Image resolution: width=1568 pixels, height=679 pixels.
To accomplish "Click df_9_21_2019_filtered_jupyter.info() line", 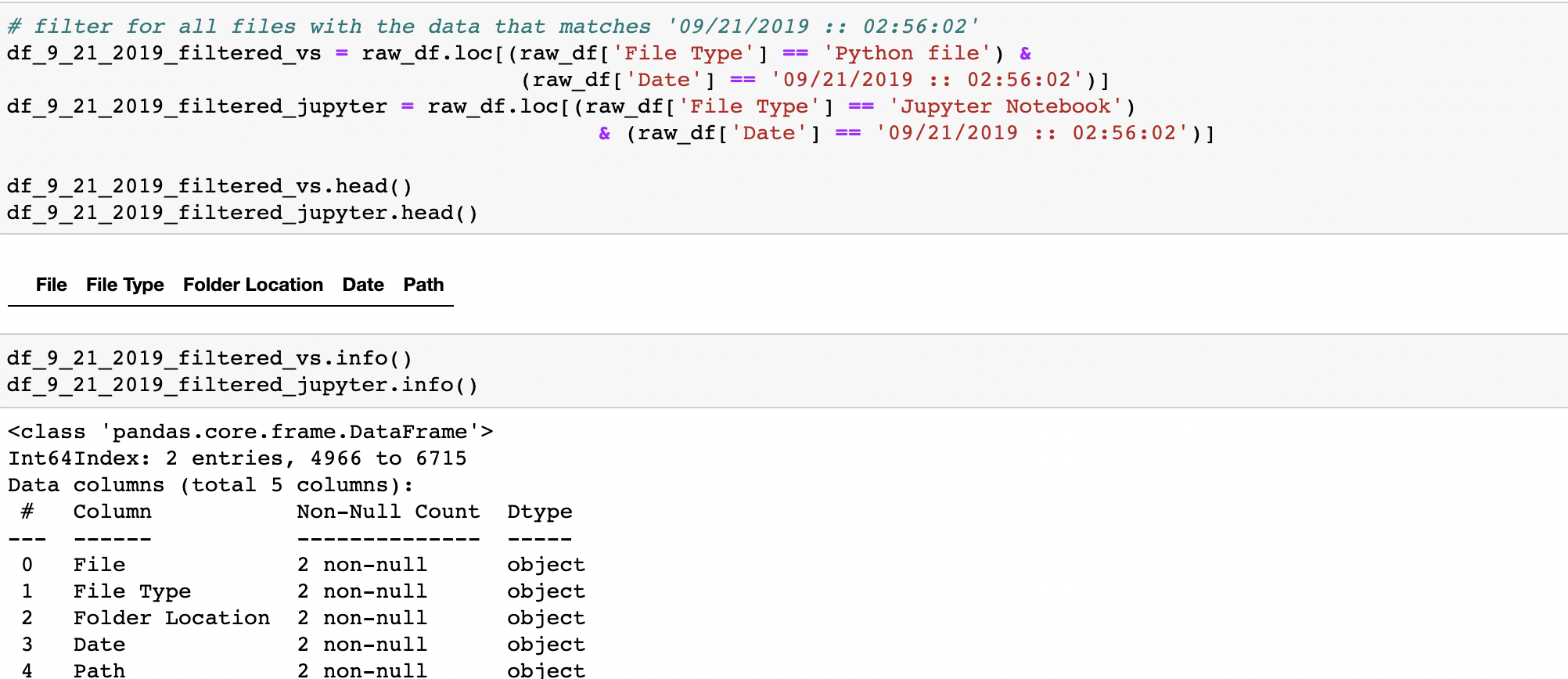I will pyautogui.click(x=243, y=385).
